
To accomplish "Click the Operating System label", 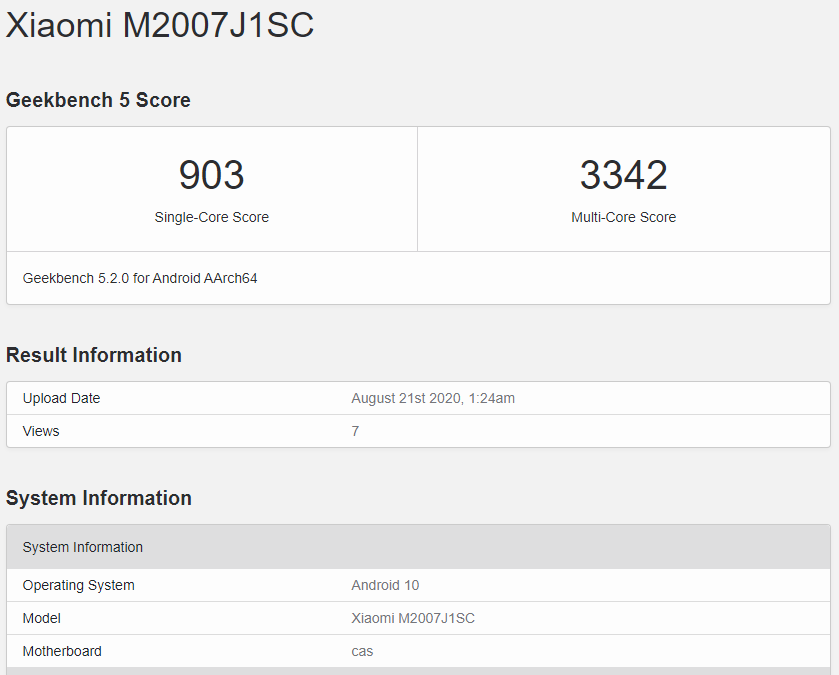I will pos(78,585).
